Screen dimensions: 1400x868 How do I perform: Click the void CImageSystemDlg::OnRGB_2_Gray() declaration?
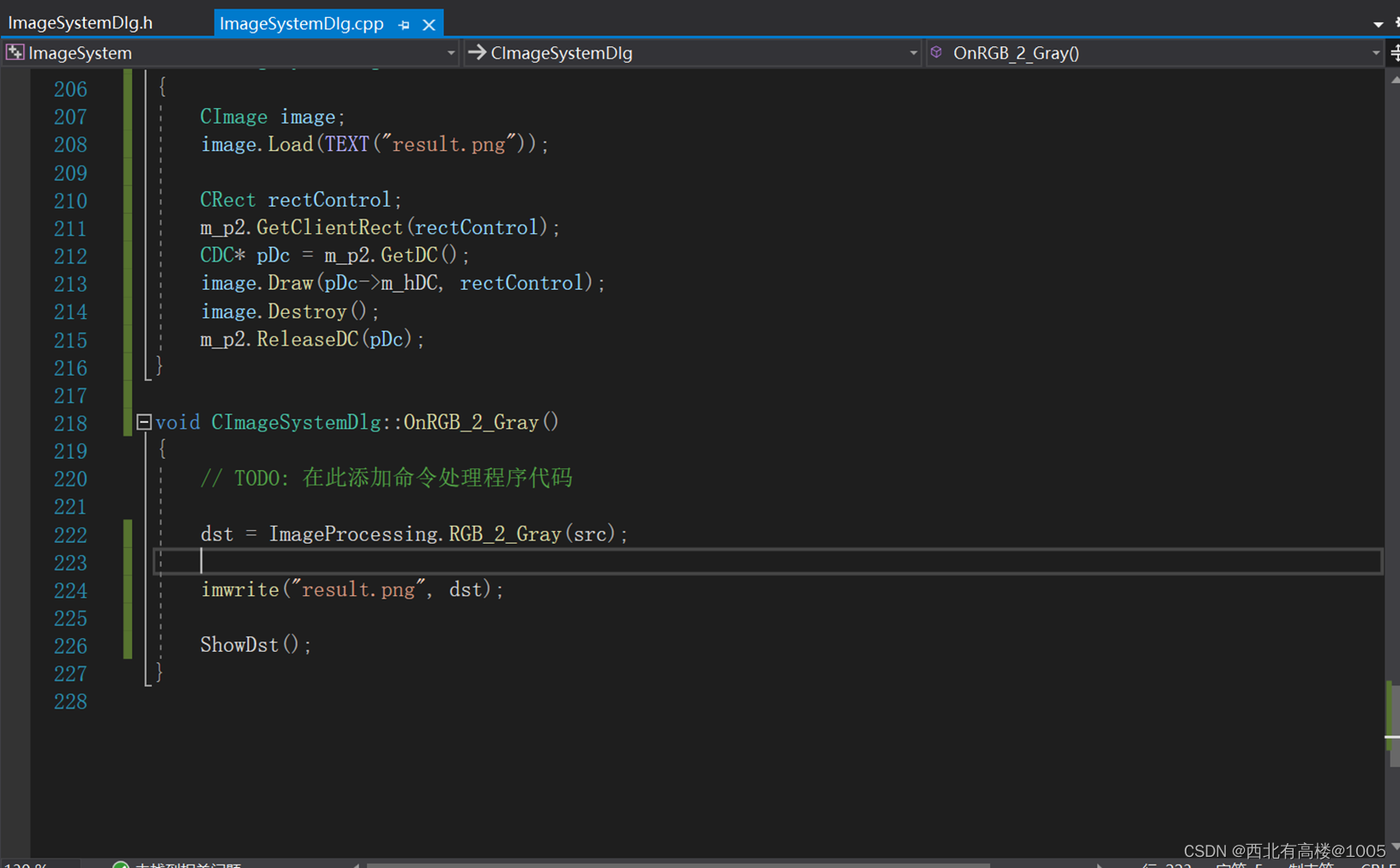tap(357, 422)
